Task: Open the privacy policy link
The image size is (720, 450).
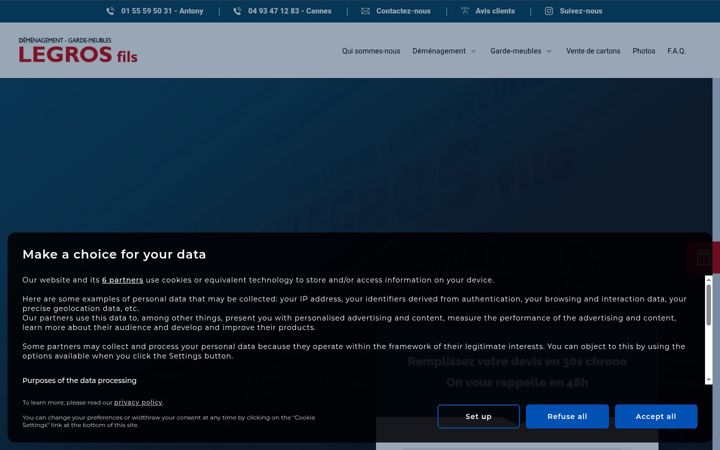Action: pyautogui.click(x=138, y=403)
